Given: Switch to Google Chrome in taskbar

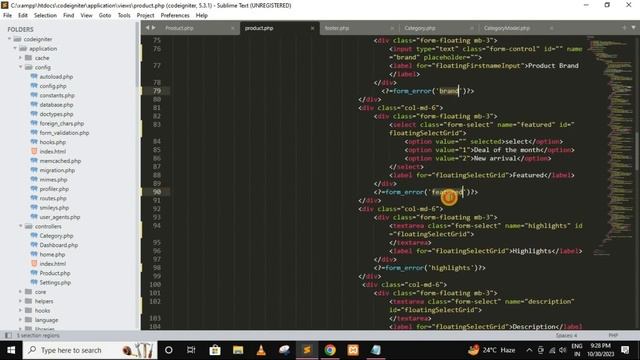Looking at the screenshot, I should [330, 350].
